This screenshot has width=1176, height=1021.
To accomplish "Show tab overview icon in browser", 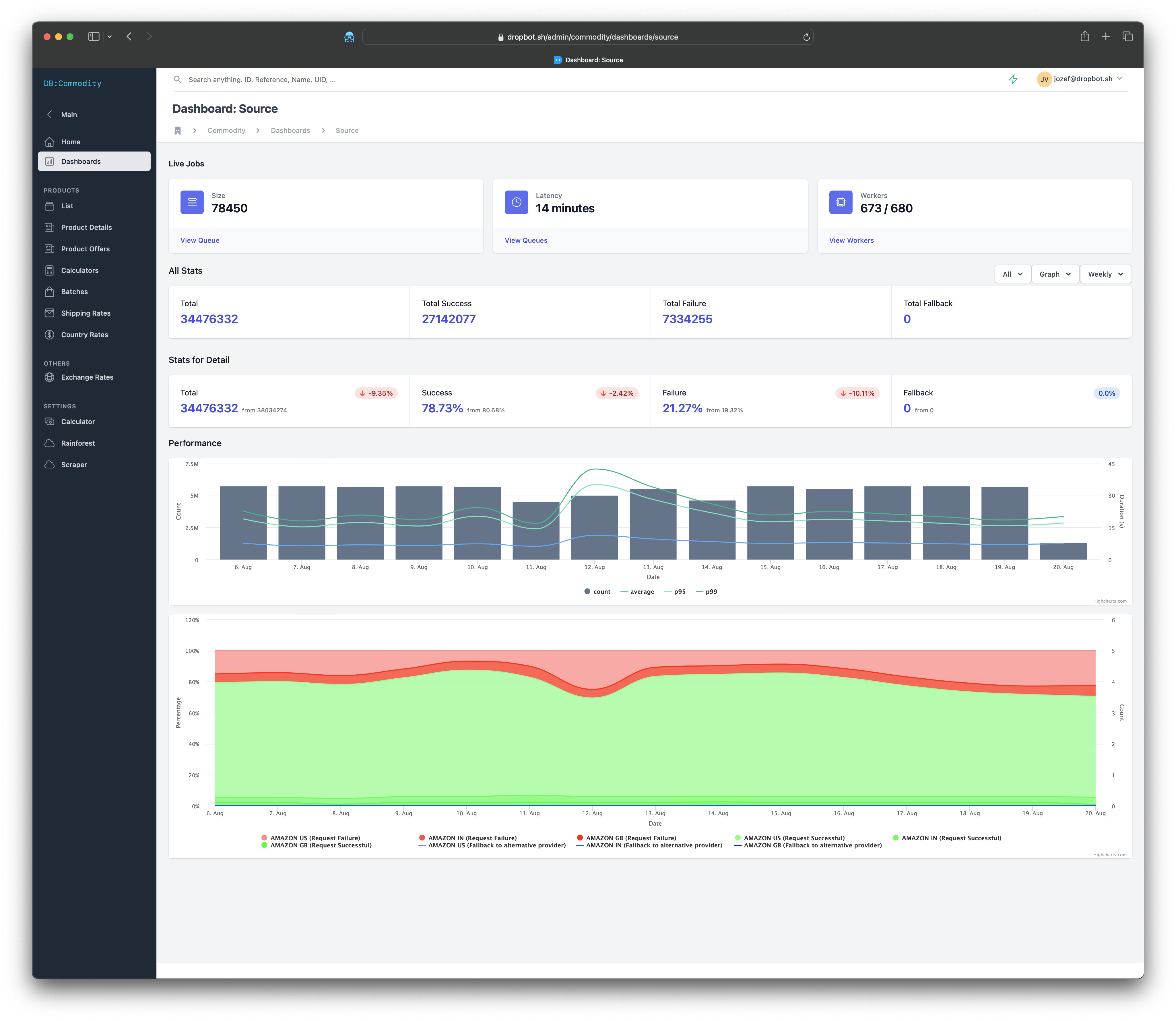I will click(1128, 36).
